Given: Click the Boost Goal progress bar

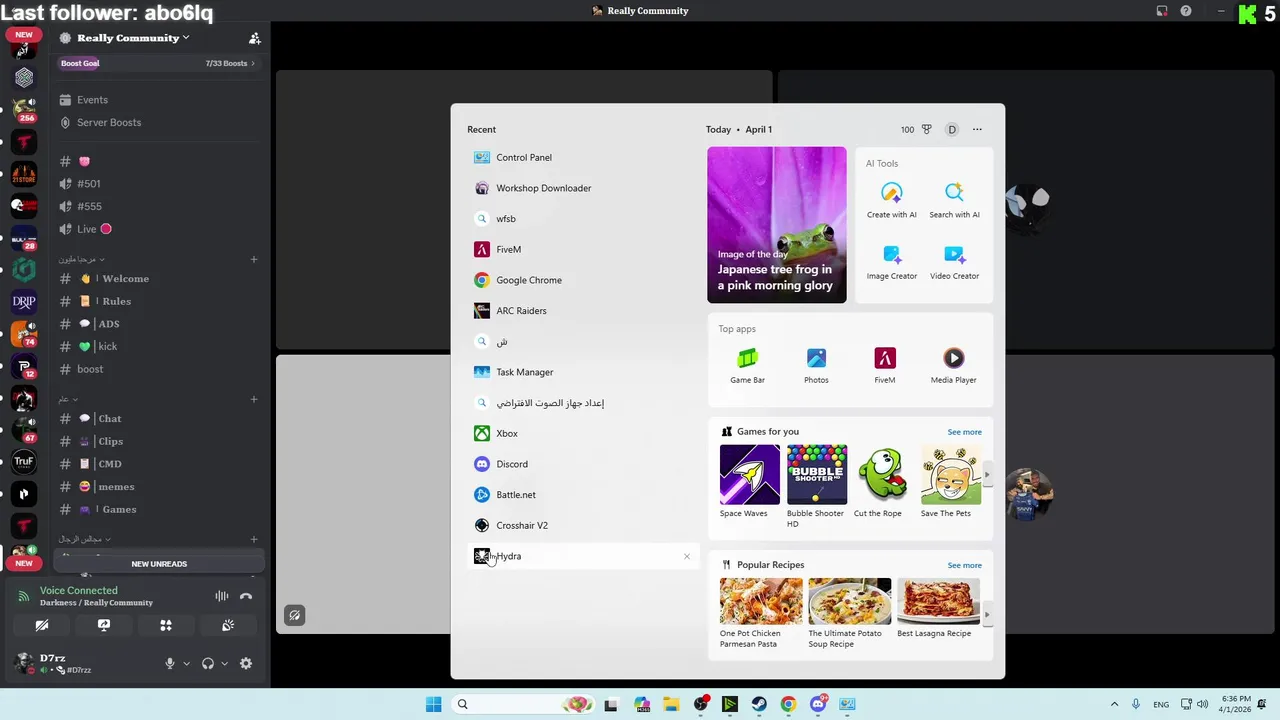Looking at the screenshot, I should (x=158, y=63).
